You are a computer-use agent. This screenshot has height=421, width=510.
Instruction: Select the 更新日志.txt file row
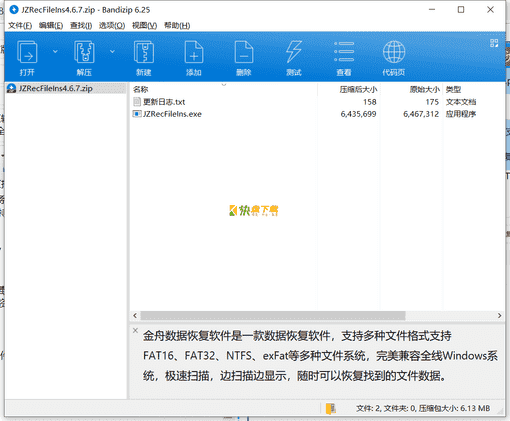[318, 102]
